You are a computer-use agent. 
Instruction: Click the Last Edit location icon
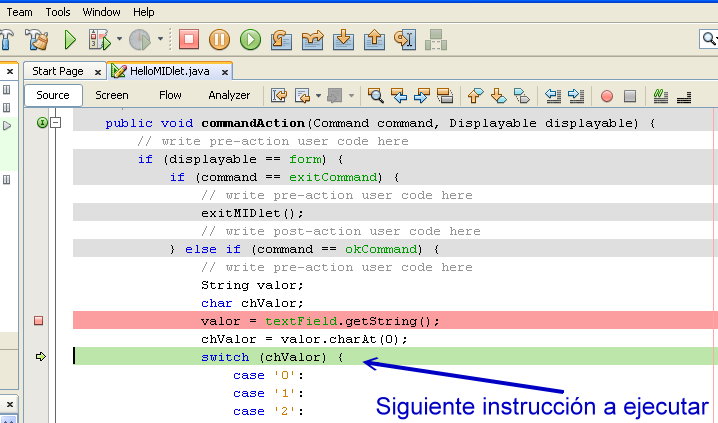[279, 96]
